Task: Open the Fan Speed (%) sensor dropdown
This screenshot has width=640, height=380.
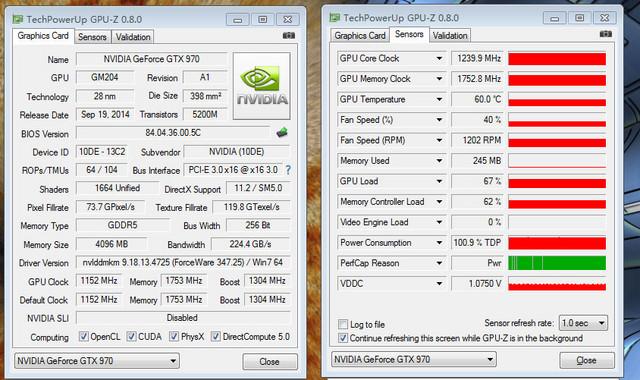Action: [x=439, y=120]
